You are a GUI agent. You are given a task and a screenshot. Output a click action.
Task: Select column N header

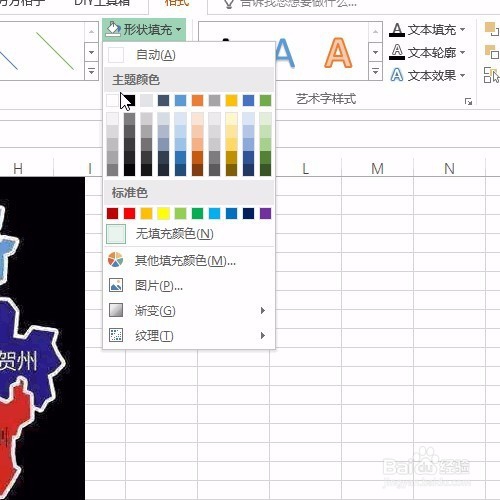(x=449, y=168)
